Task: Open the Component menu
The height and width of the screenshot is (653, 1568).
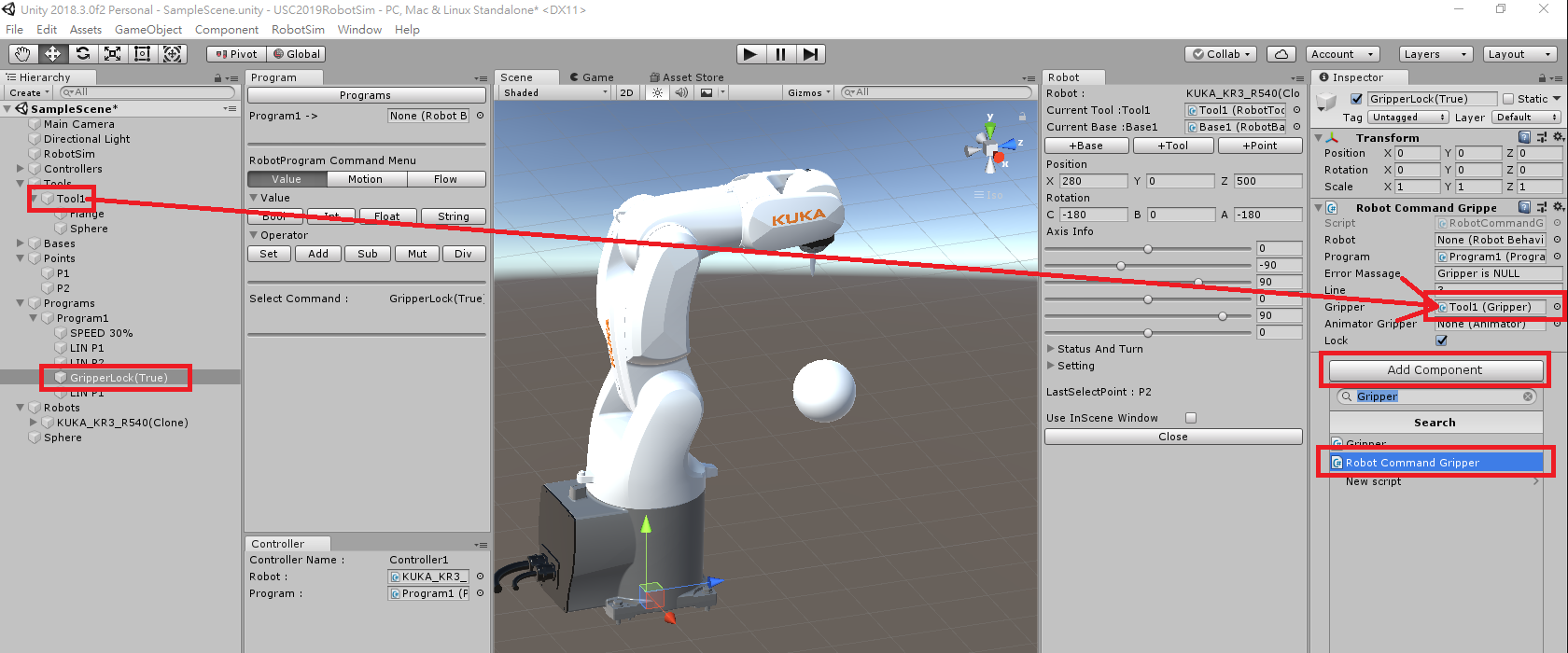Action: 227,30
